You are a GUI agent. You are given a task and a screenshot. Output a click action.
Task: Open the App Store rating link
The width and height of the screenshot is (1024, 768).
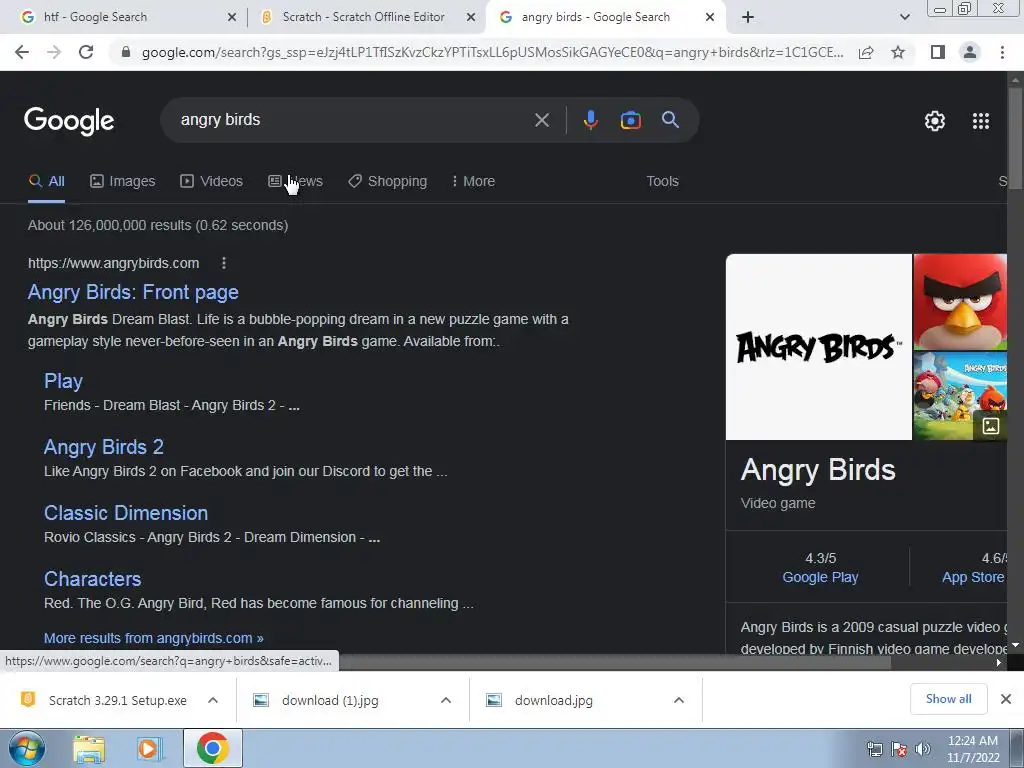pyautogui.click(x=973, y=577)
